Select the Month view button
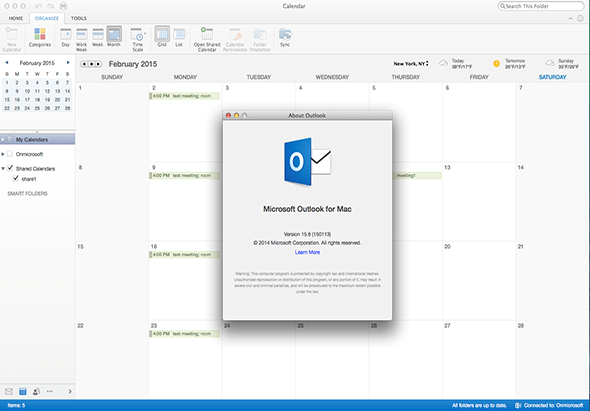 click(x=114, y=37)
